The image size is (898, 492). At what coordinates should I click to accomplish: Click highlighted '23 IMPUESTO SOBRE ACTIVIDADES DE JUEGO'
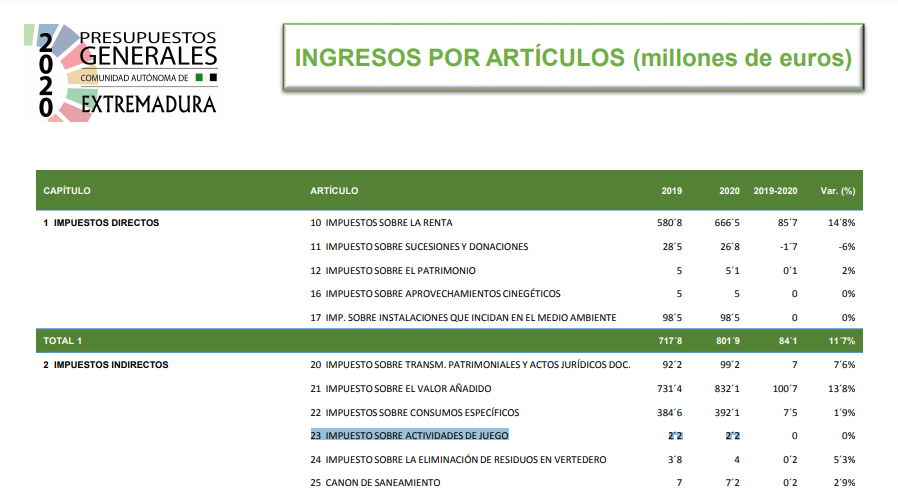pos(409,436)
